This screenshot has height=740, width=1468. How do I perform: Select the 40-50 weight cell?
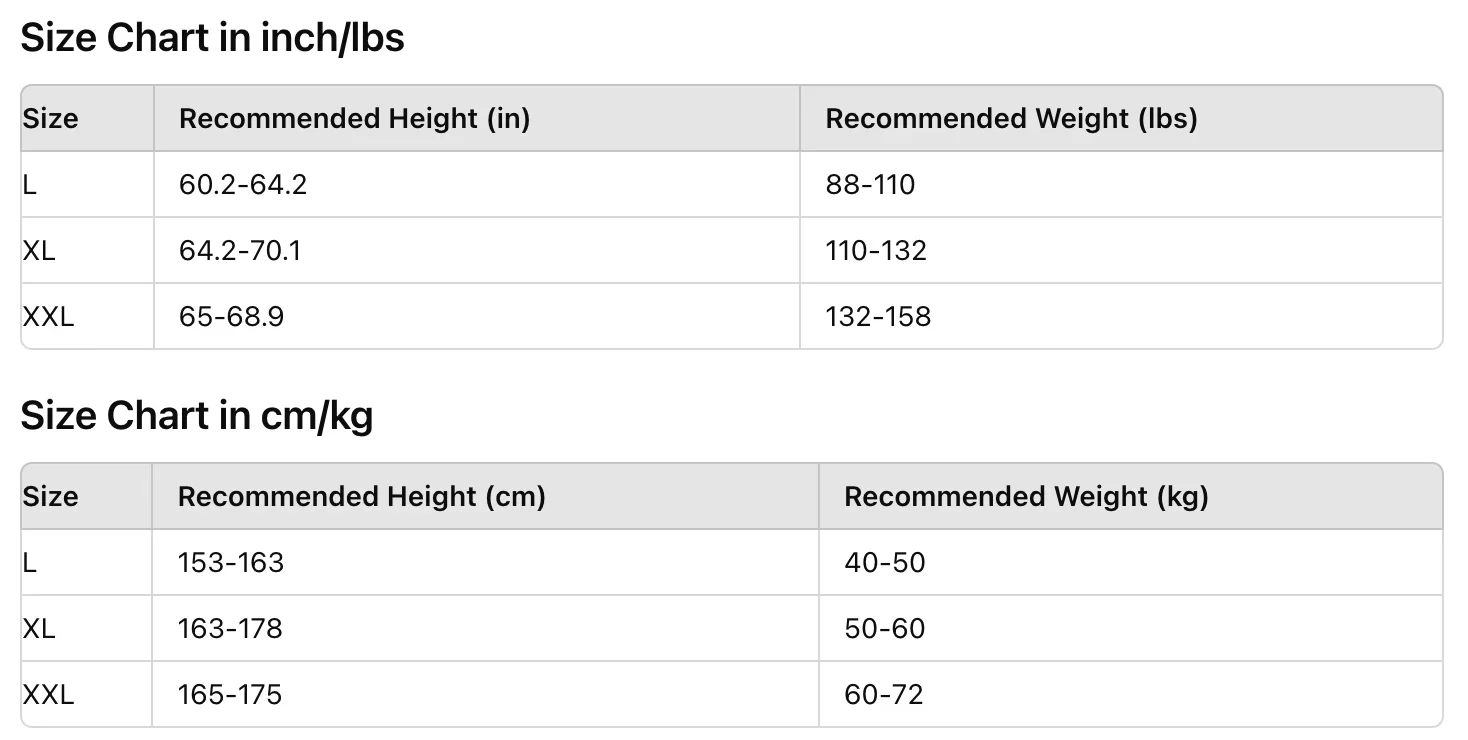pos(885,563)
